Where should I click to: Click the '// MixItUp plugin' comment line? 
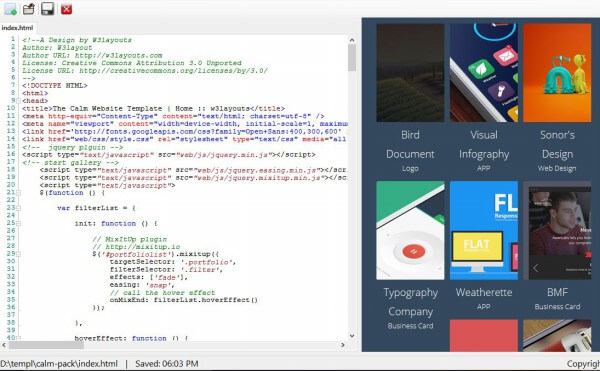(129, 239)
